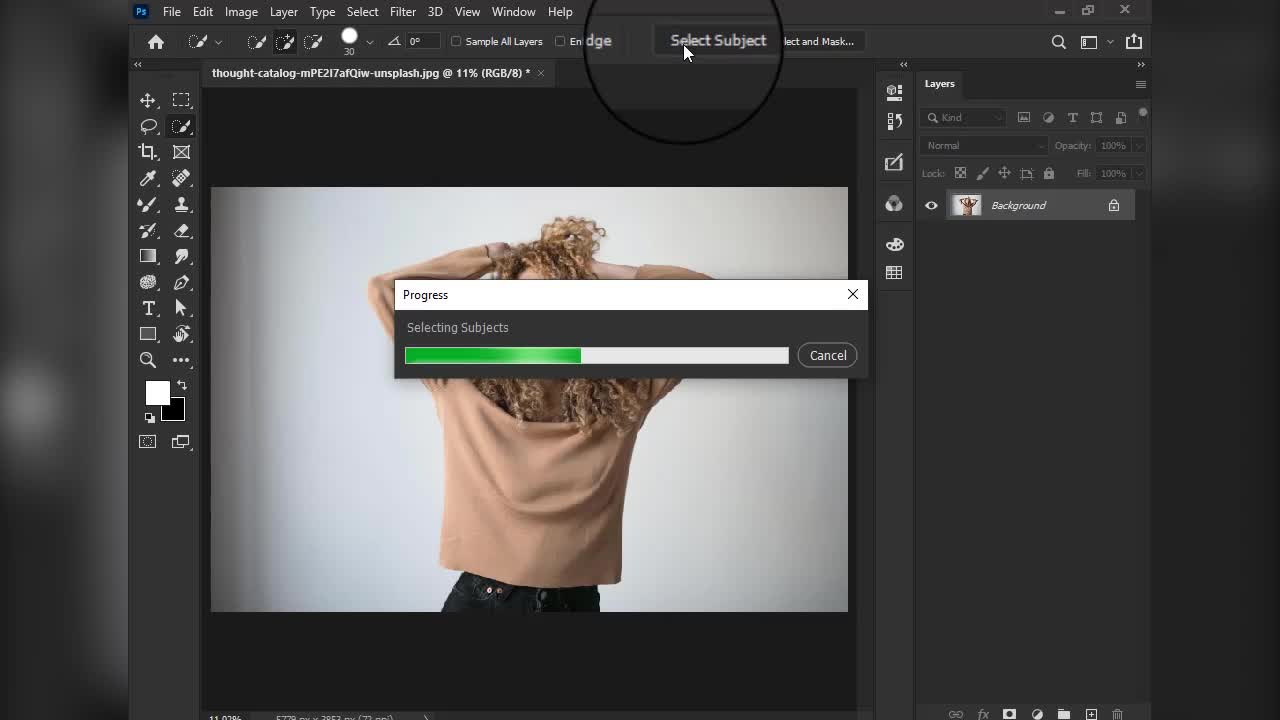Open the Normal blend mode dropdown
The image size is (1280, 720).
983,146
